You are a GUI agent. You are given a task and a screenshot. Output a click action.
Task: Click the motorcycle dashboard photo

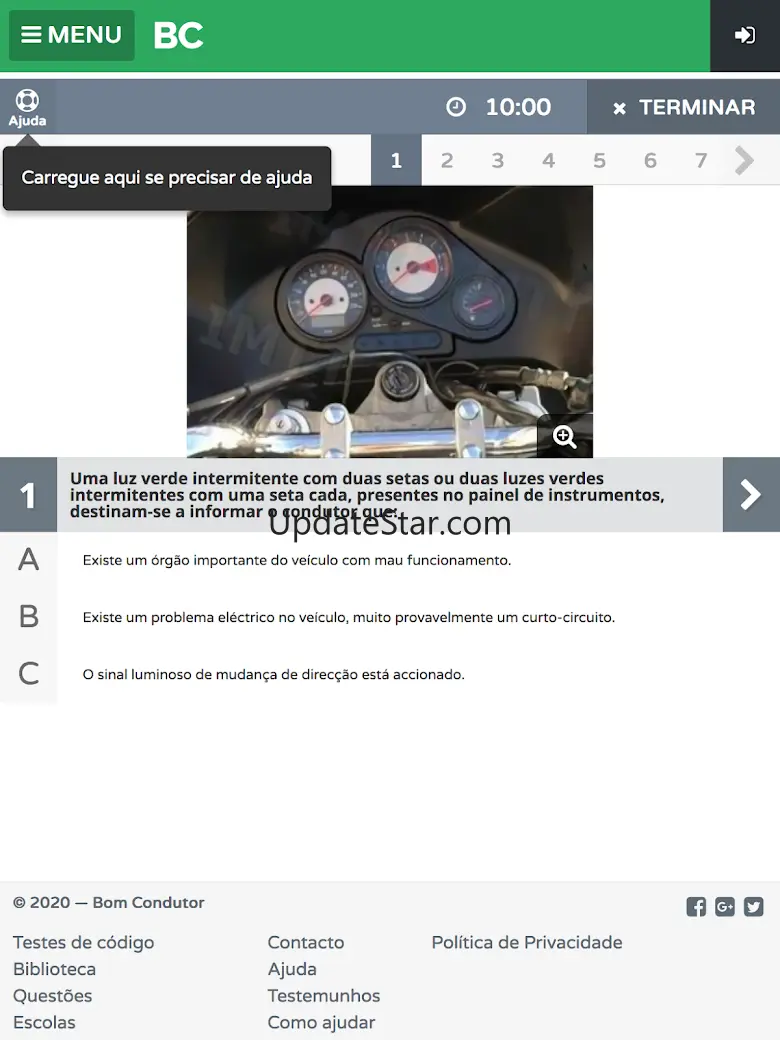390,322
